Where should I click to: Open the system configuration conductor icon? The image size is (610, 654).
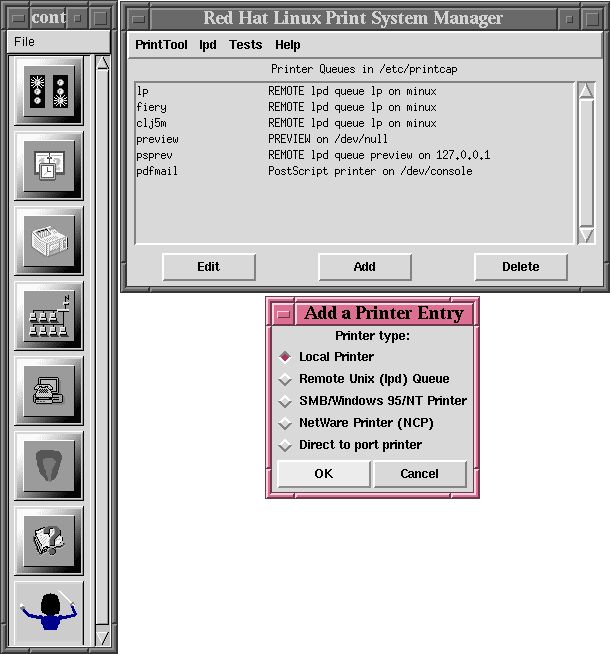pos(49,612)
